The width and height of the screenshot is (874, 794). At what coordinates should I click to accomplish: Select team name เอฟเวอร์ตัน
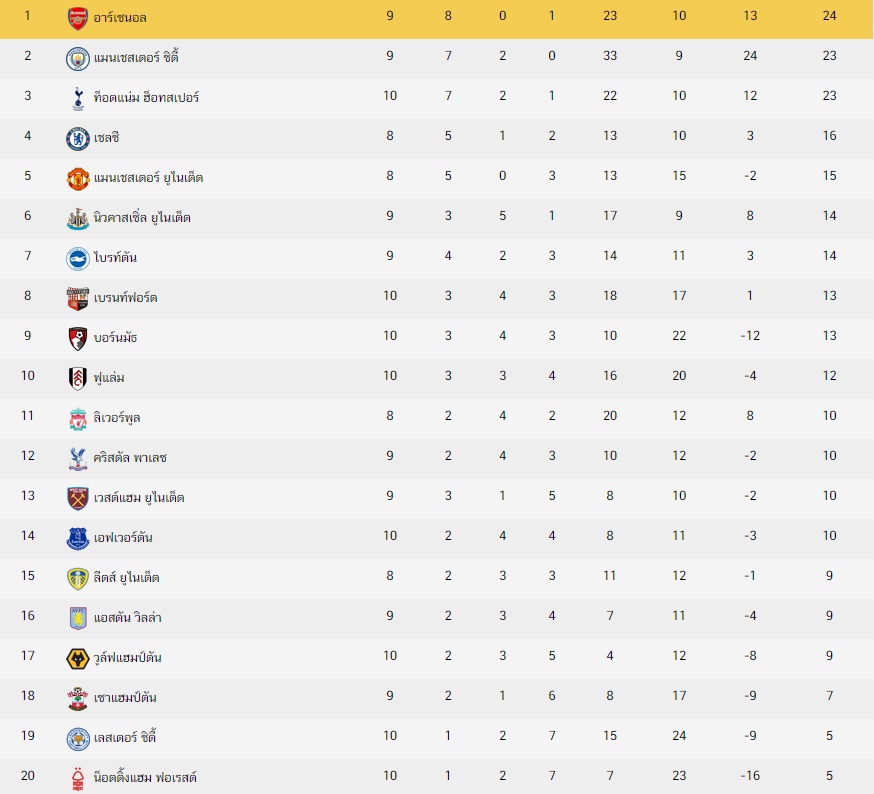(123, 538)
